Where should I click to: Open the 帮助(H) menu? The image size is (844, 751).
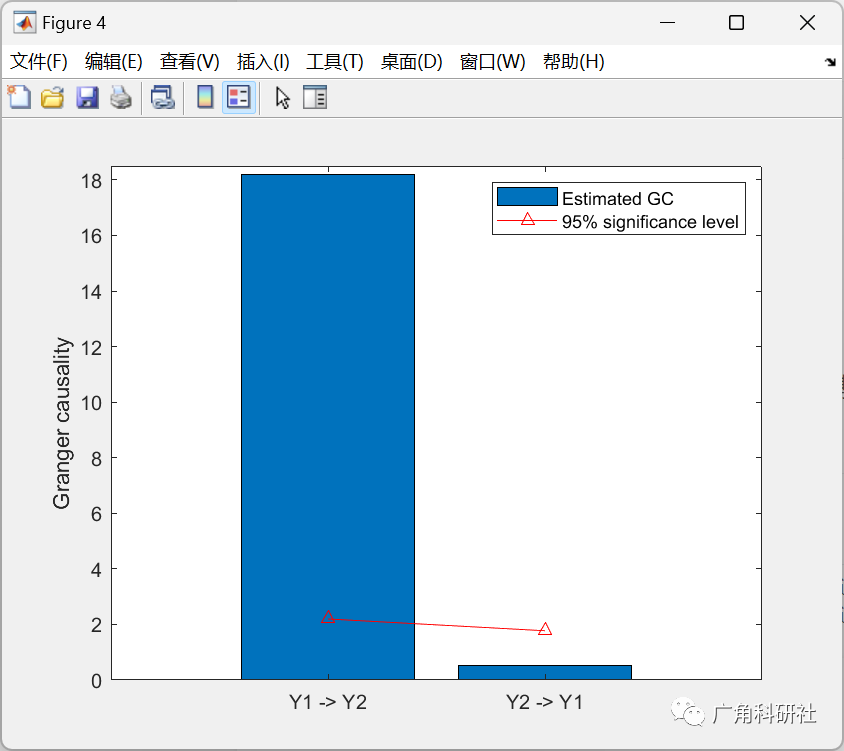point(573,61)
